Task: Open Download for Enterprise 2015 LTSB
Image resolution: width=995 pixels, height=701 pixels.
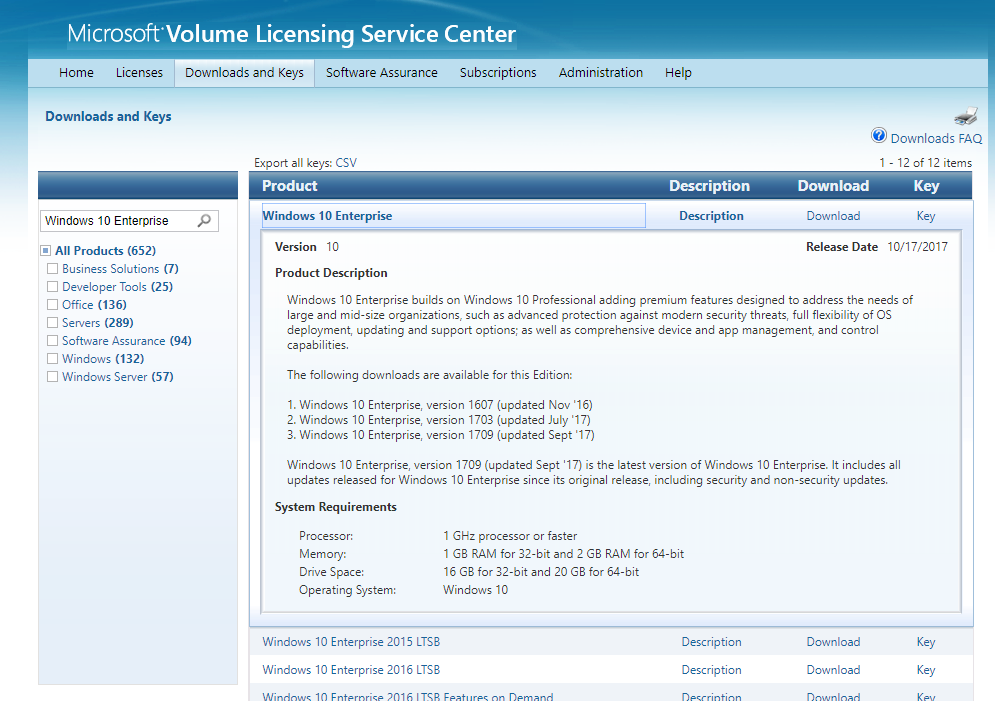Action: coord(833,642)
